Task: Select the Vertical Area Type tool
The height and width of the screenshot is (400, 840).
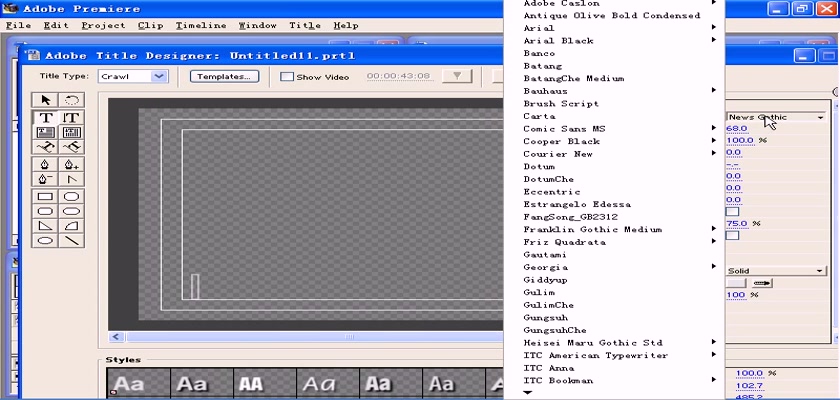Action: pyautogui.click(x=71, y=132)
